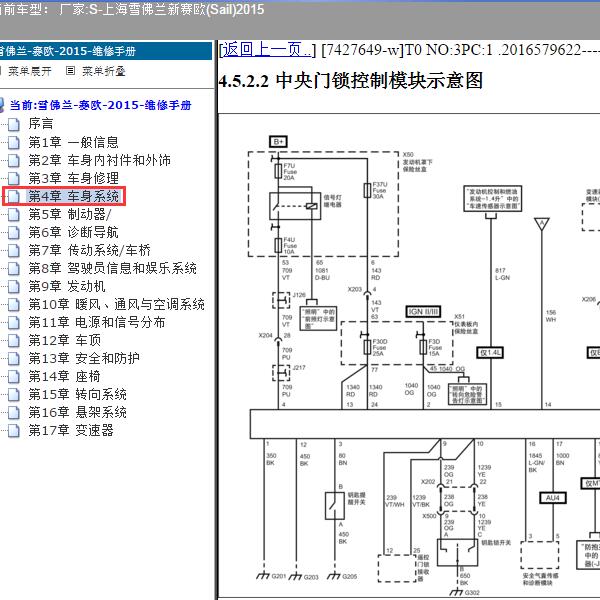Viewport: 600px width, 600px height.
Task: Click the page icon beside 第15章 转向系统
Action: click(14, 395)
